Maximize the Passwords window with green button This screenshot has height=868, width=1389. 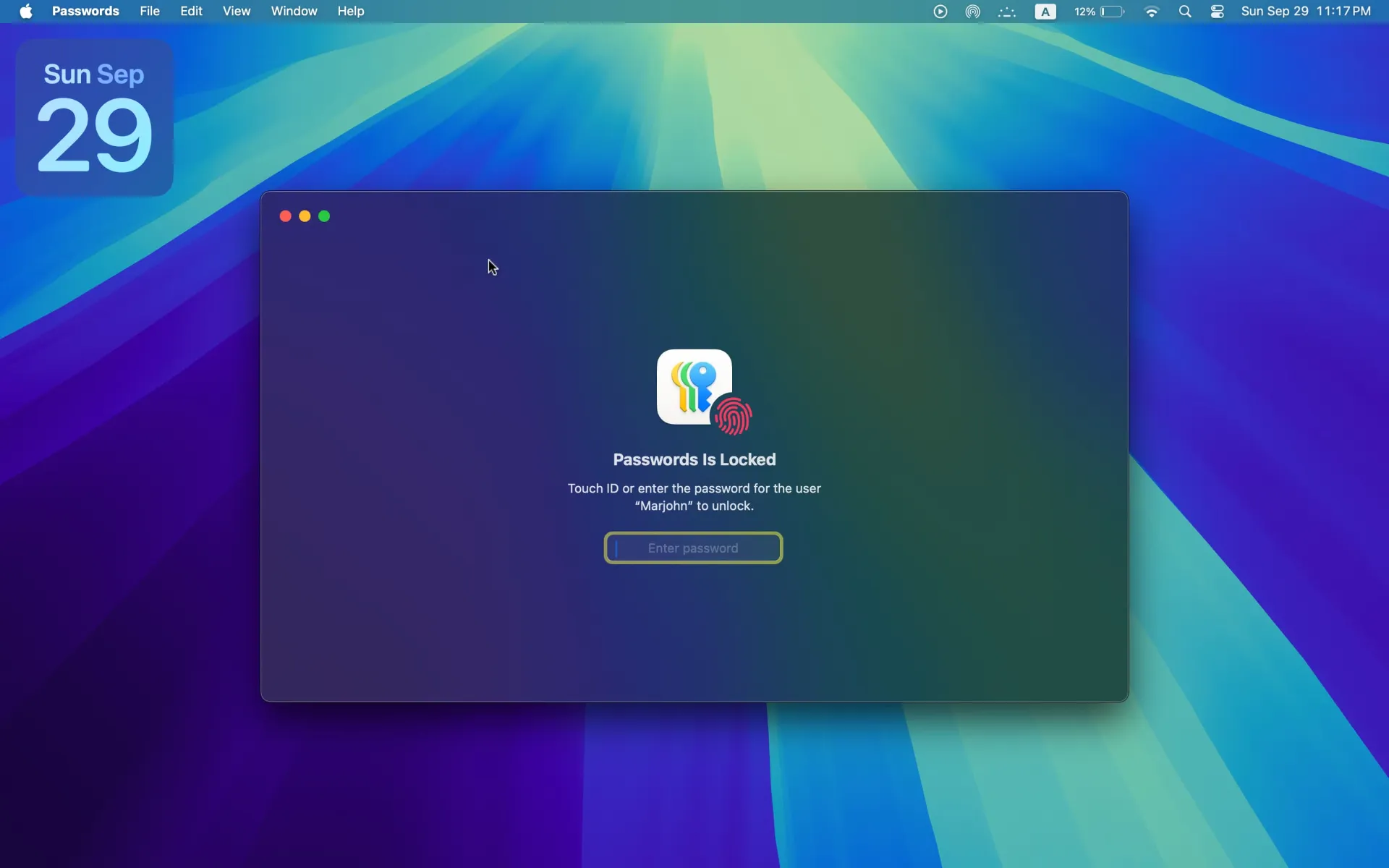(324, 216)
